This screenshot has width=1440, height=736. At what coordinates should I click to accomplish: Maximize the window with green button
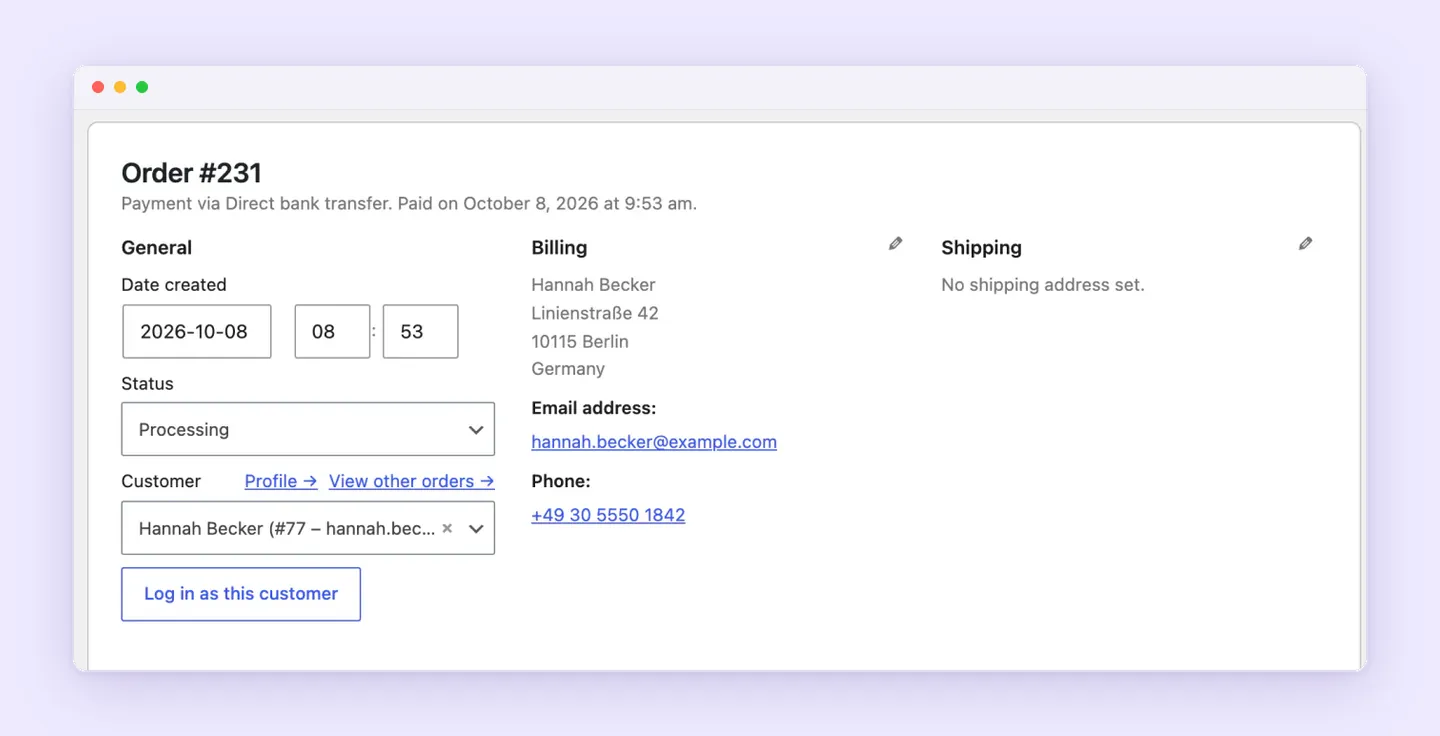142,87
